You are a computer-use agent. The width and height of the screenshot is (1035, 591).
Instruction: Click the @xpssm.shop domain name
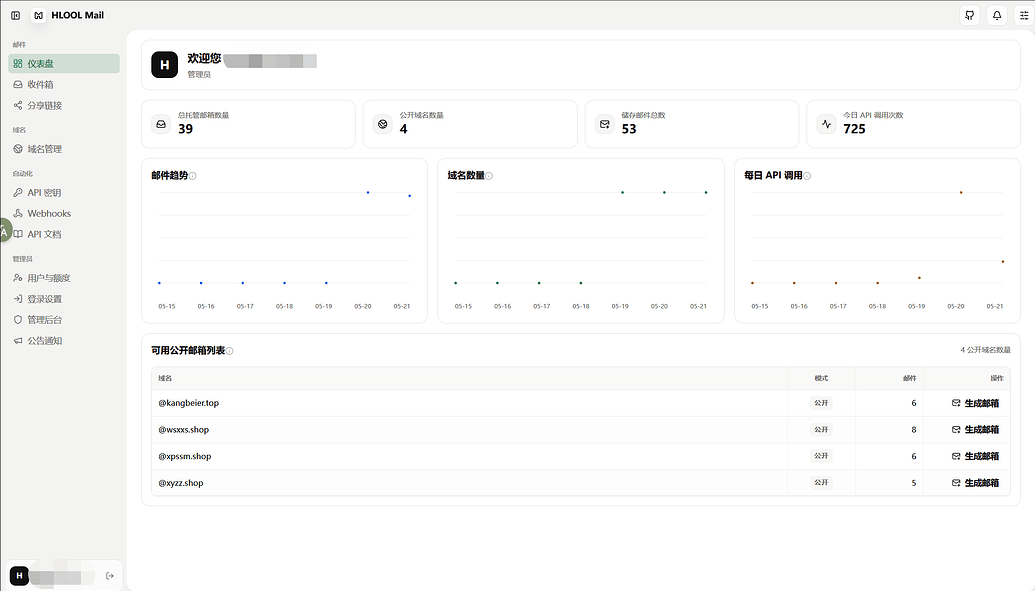pos(185,456)
